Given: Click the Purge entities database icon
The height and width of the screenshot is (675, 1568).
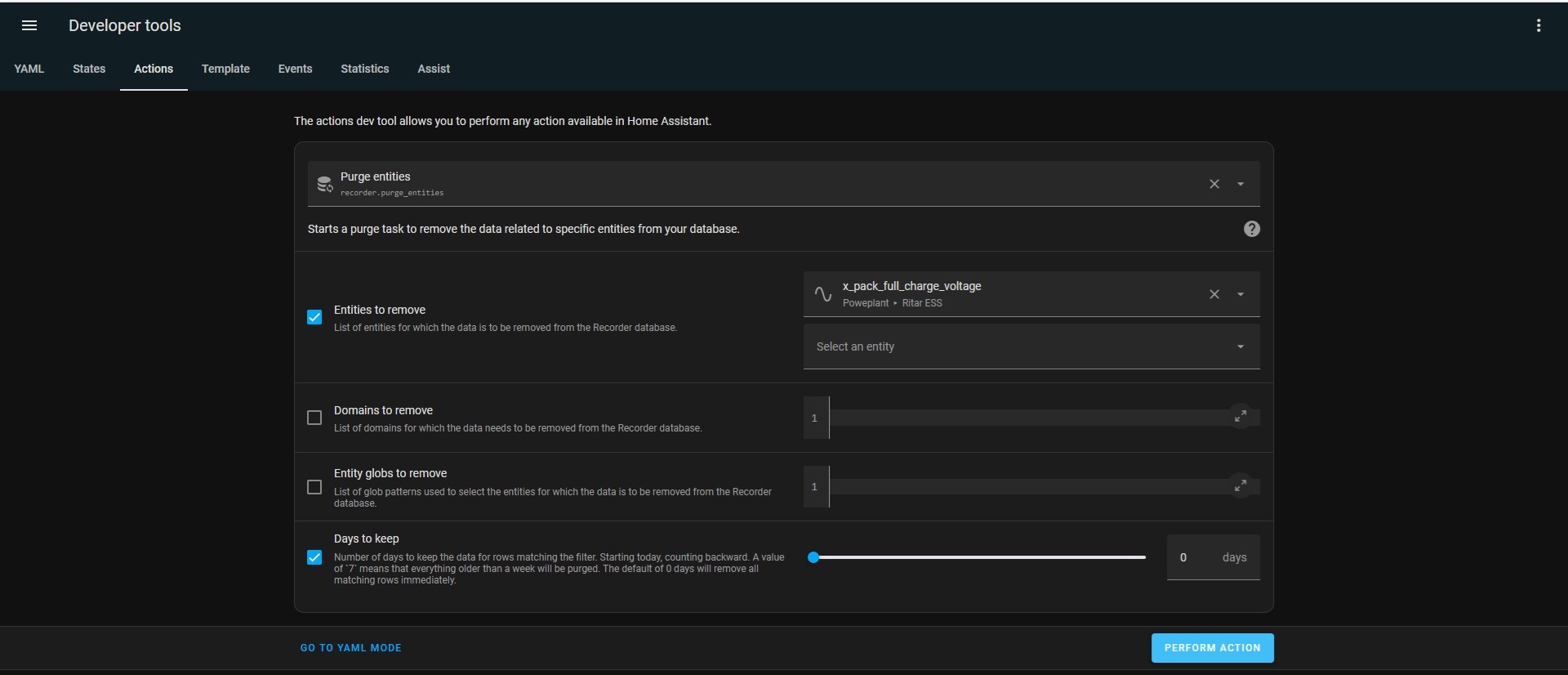Looking at the screenshot, I should pyautogui.click(x=324, y=184).
